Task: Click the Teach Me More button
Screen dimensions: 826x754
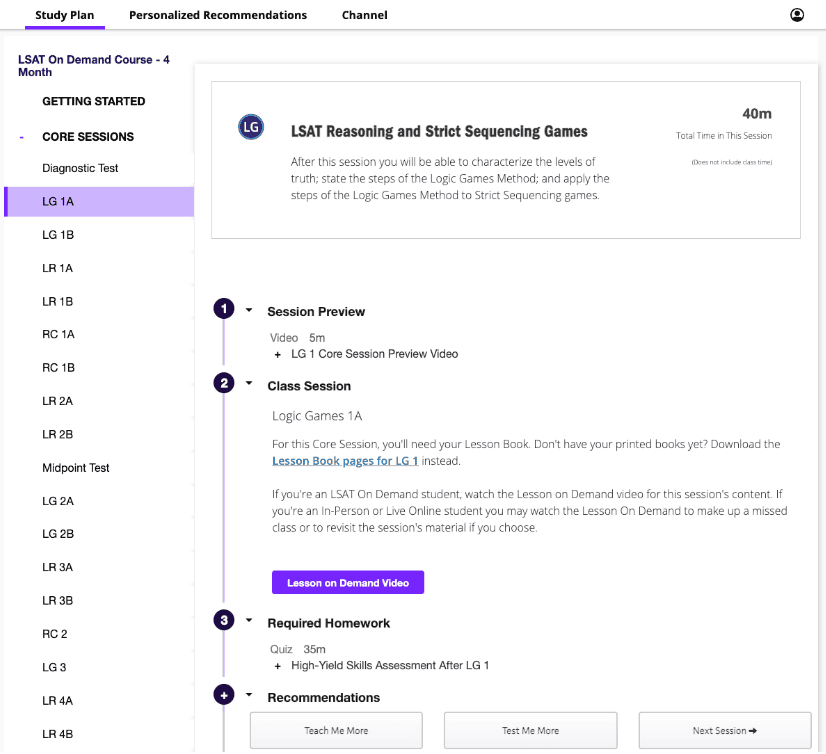Action: tap(335, 730)
